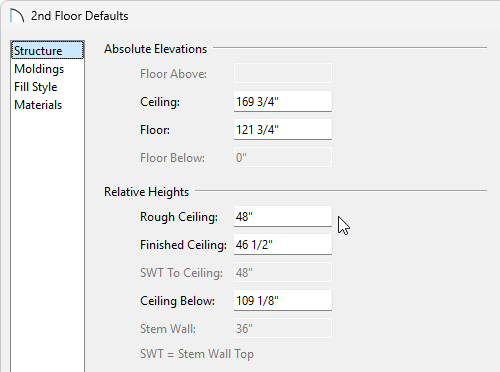500x372 pixels.
Task: Click the disabled Stem Wall field showing 36"
Action: (283, 329)
